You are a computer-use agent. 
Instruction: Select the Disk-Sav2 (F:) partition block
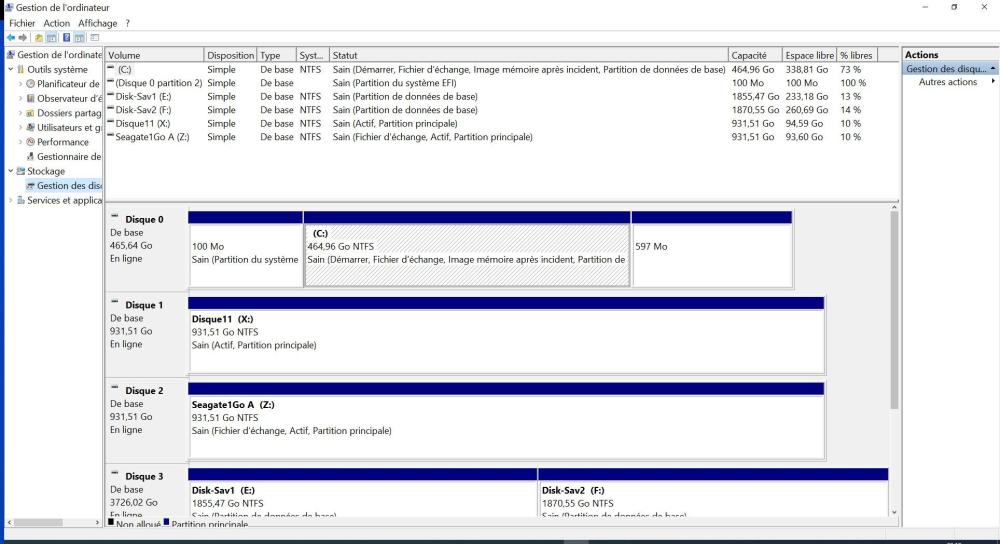coord(713,492)
